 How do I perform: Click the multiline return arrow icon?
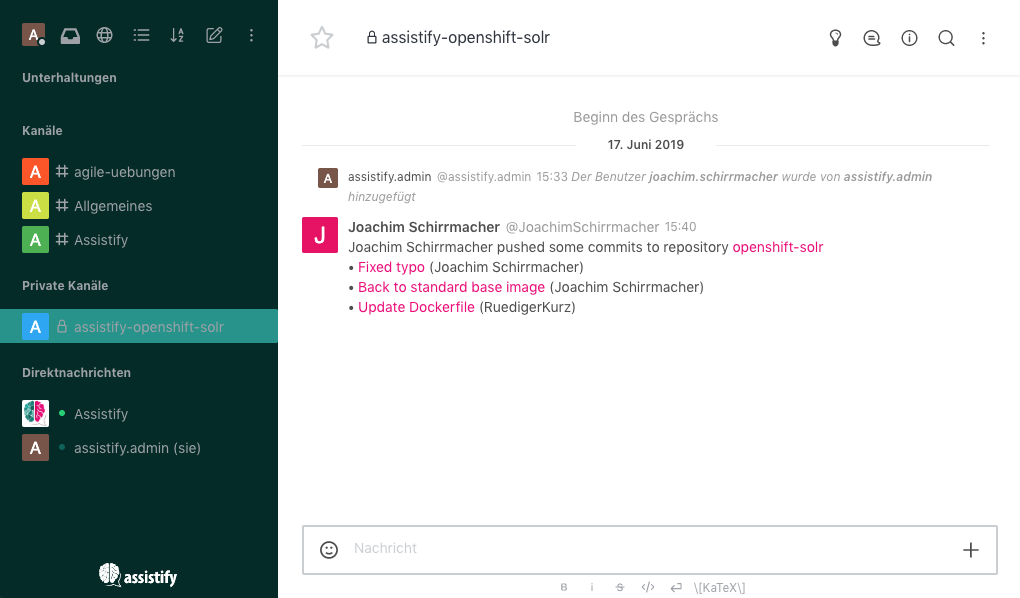click(677, 587)
